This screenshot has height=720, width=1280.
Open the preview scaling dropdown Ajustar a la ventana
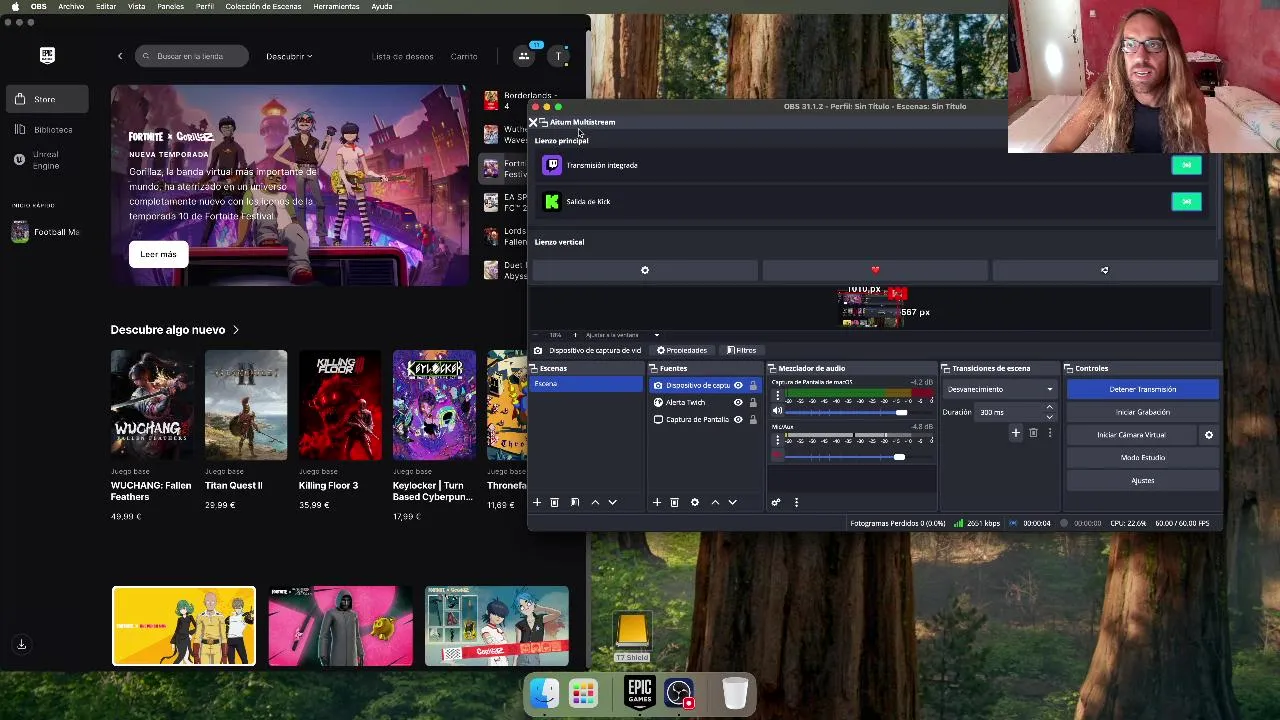click(622, 335)
